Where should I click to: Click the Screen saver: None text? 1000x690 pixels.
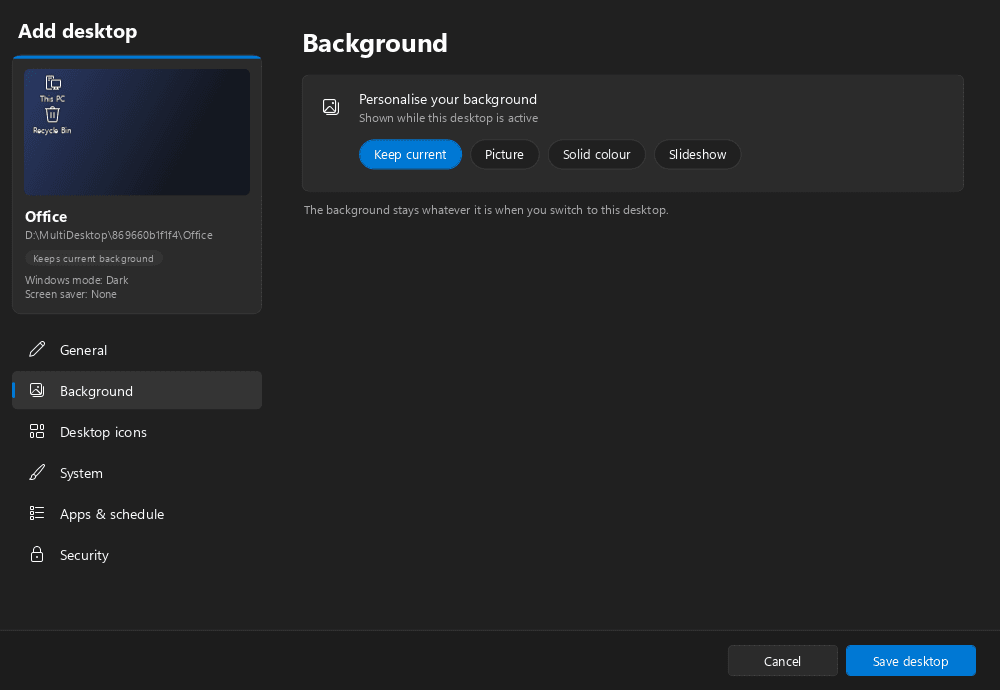click(71, 294)
